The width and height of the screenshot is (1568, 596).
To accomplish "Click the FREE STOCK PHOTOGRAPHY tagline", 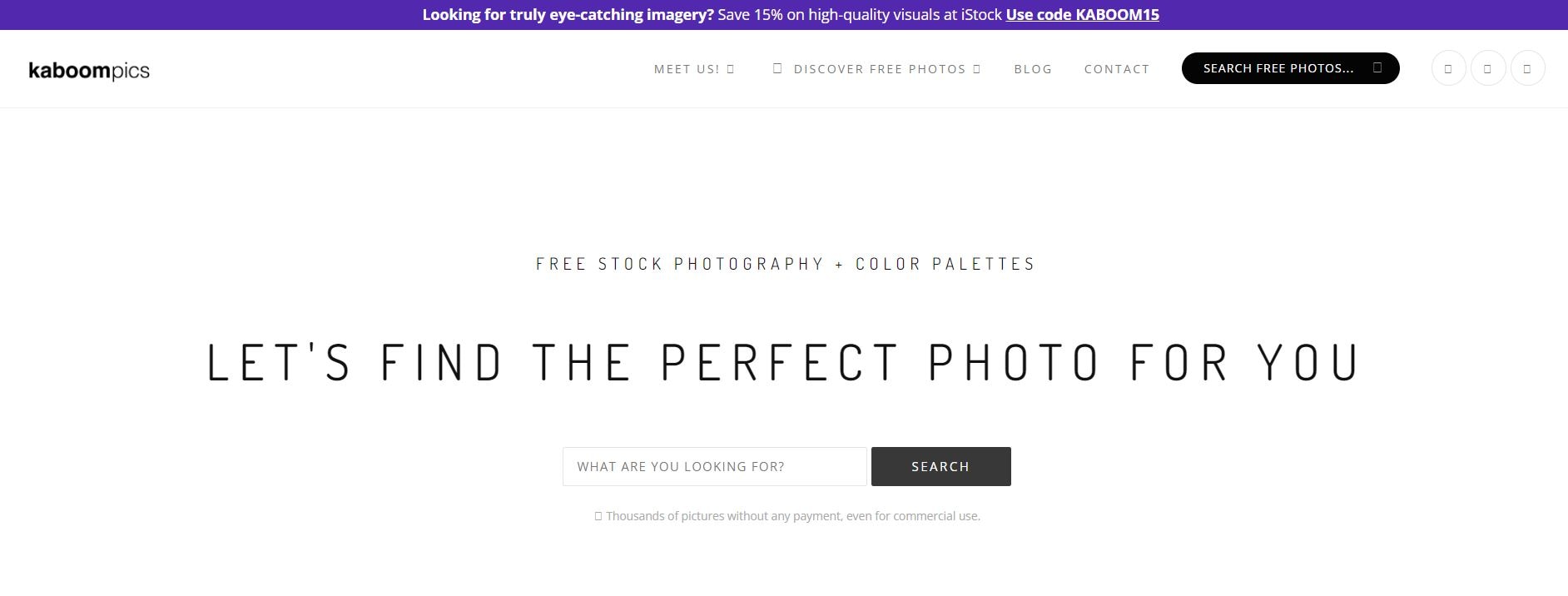I will (x=785, y=264).
